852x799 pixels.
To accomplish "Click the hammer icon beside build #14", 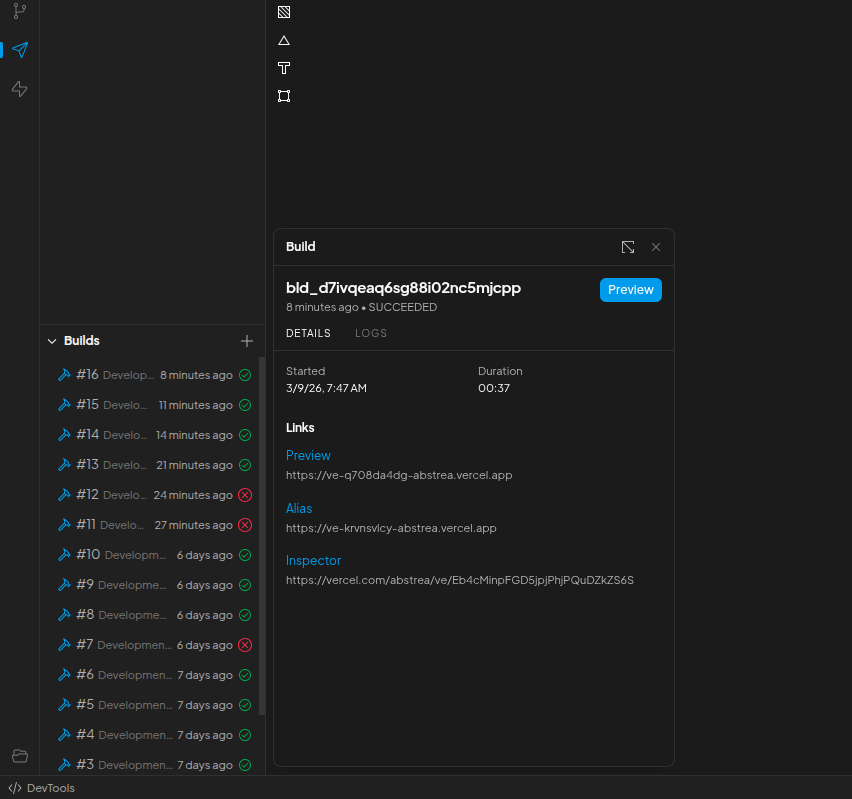I will (x=64, y=435).
